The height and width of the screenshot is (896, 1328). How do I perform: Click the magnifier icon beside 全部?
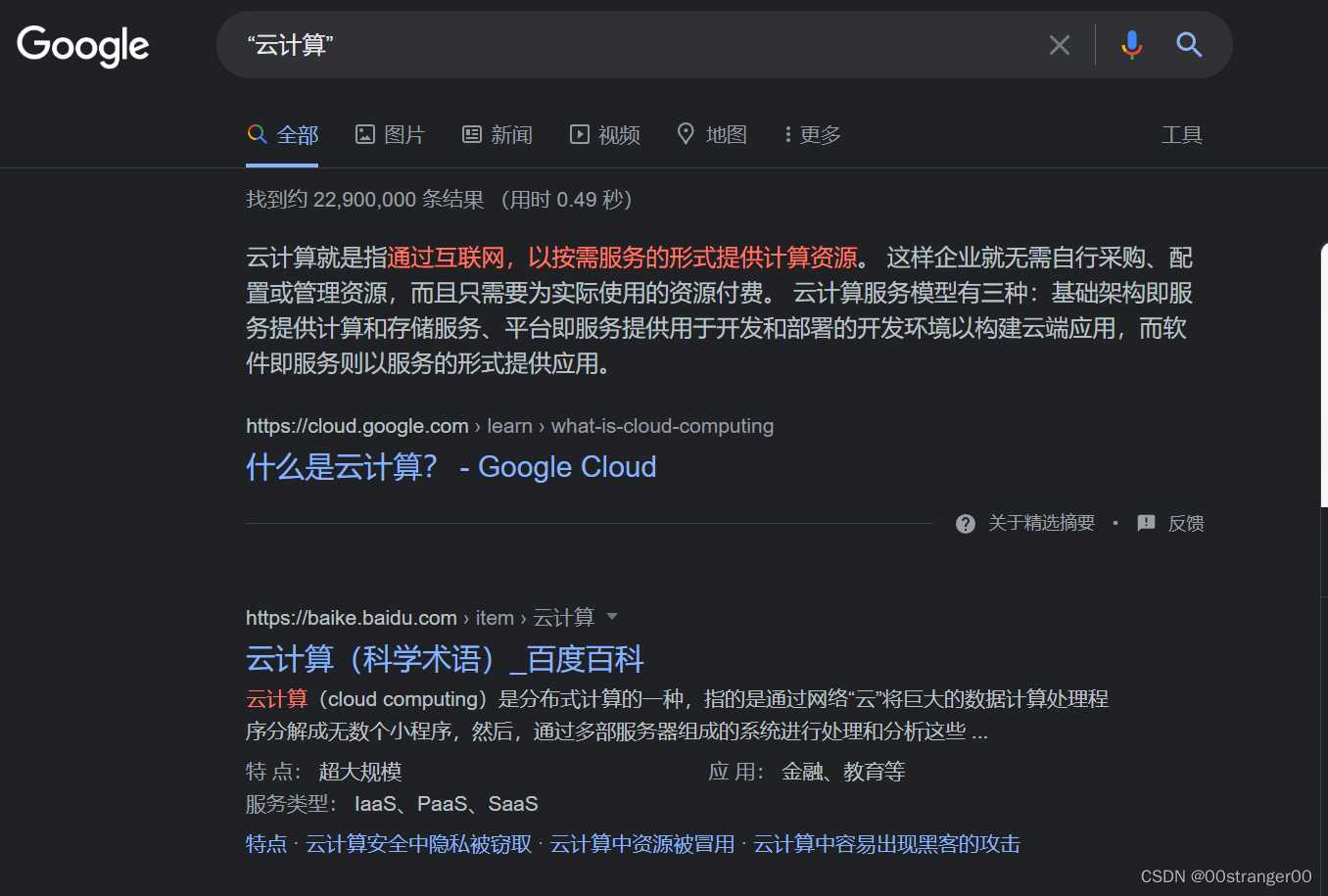(257, 133)
